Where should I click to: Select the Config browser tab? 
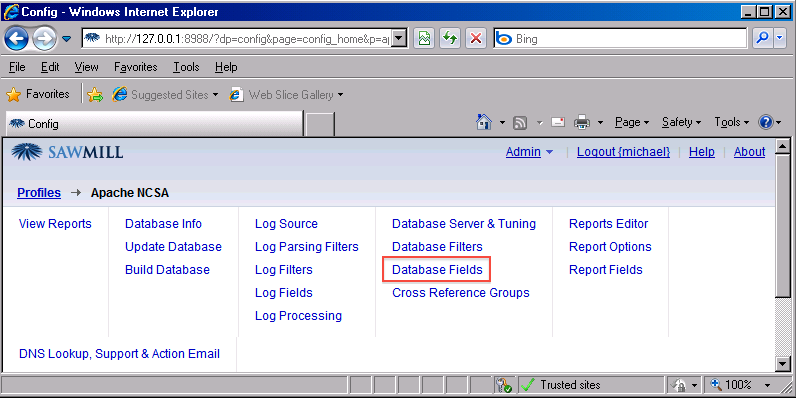tap(154, 124)
